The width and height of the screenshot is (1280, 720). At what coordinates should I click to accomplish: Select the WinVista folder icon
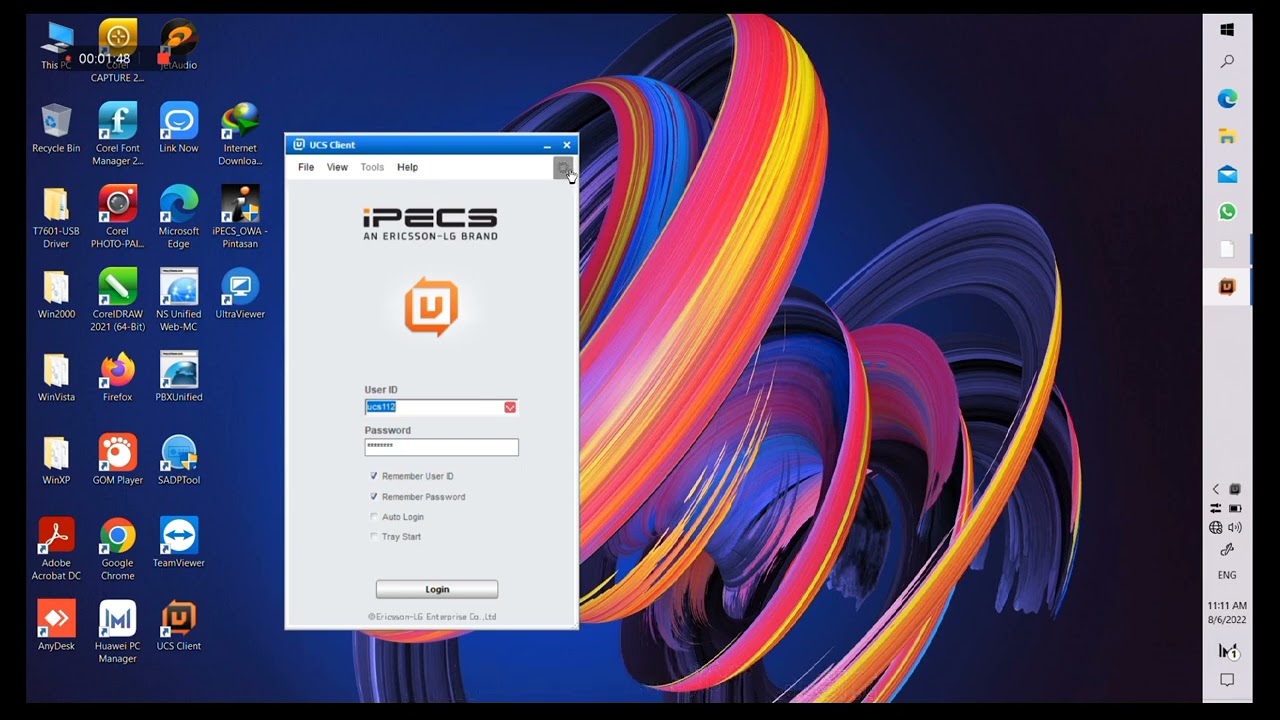56,377
